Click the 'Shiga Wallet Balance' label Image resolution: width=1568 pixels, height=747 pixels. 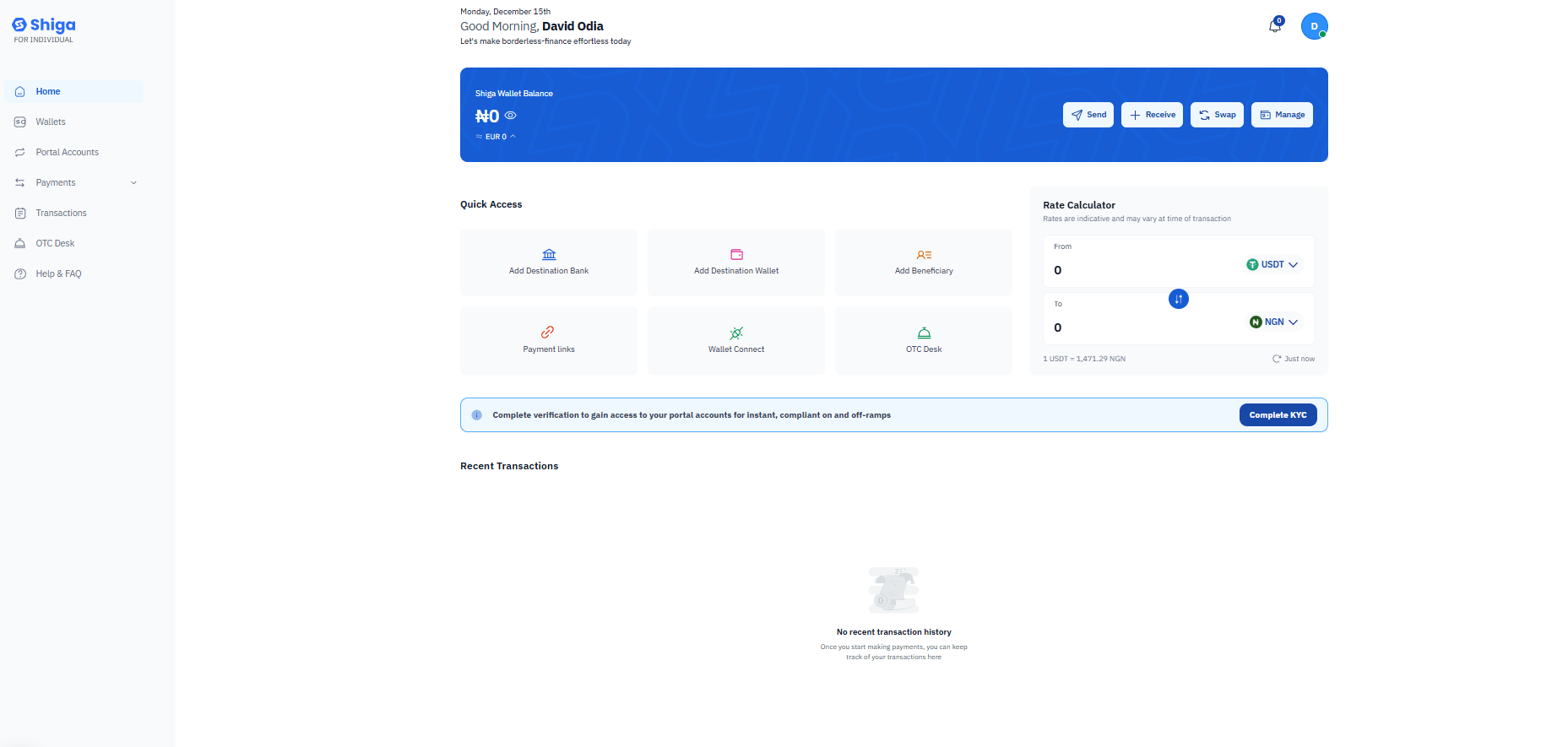tap(514, 94)
